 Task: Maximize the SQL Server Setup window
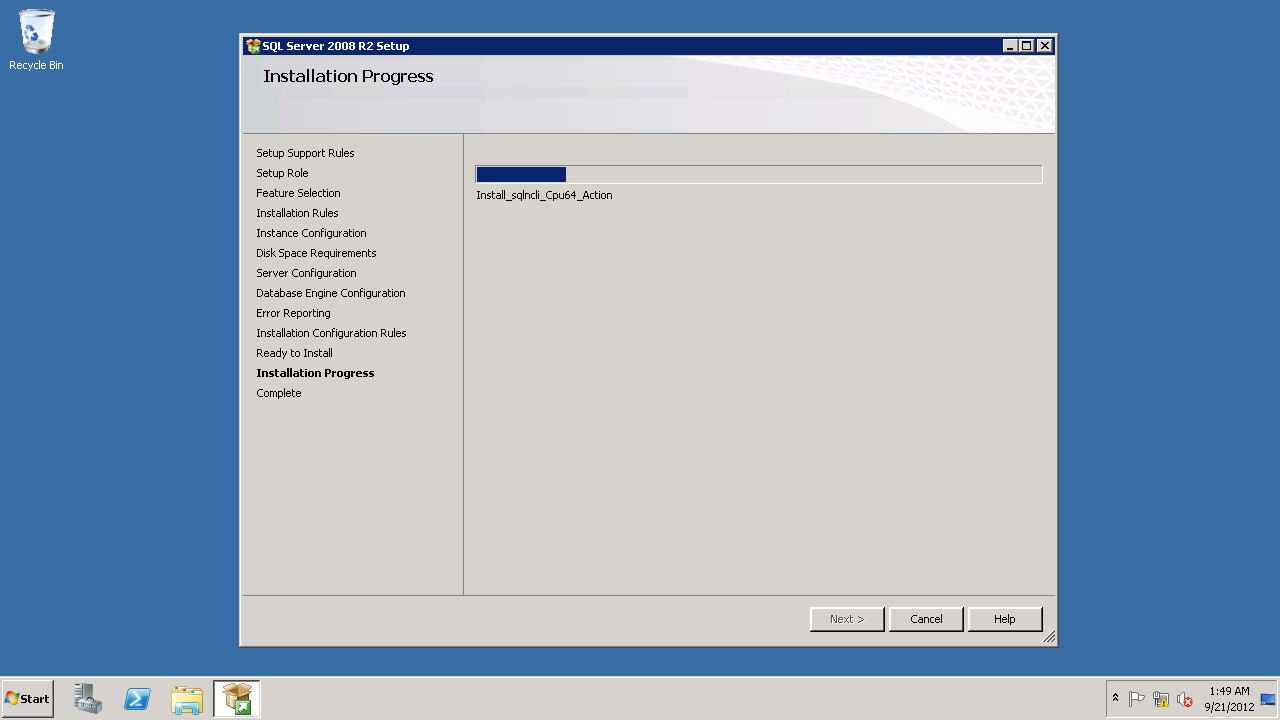[1027, 46]
